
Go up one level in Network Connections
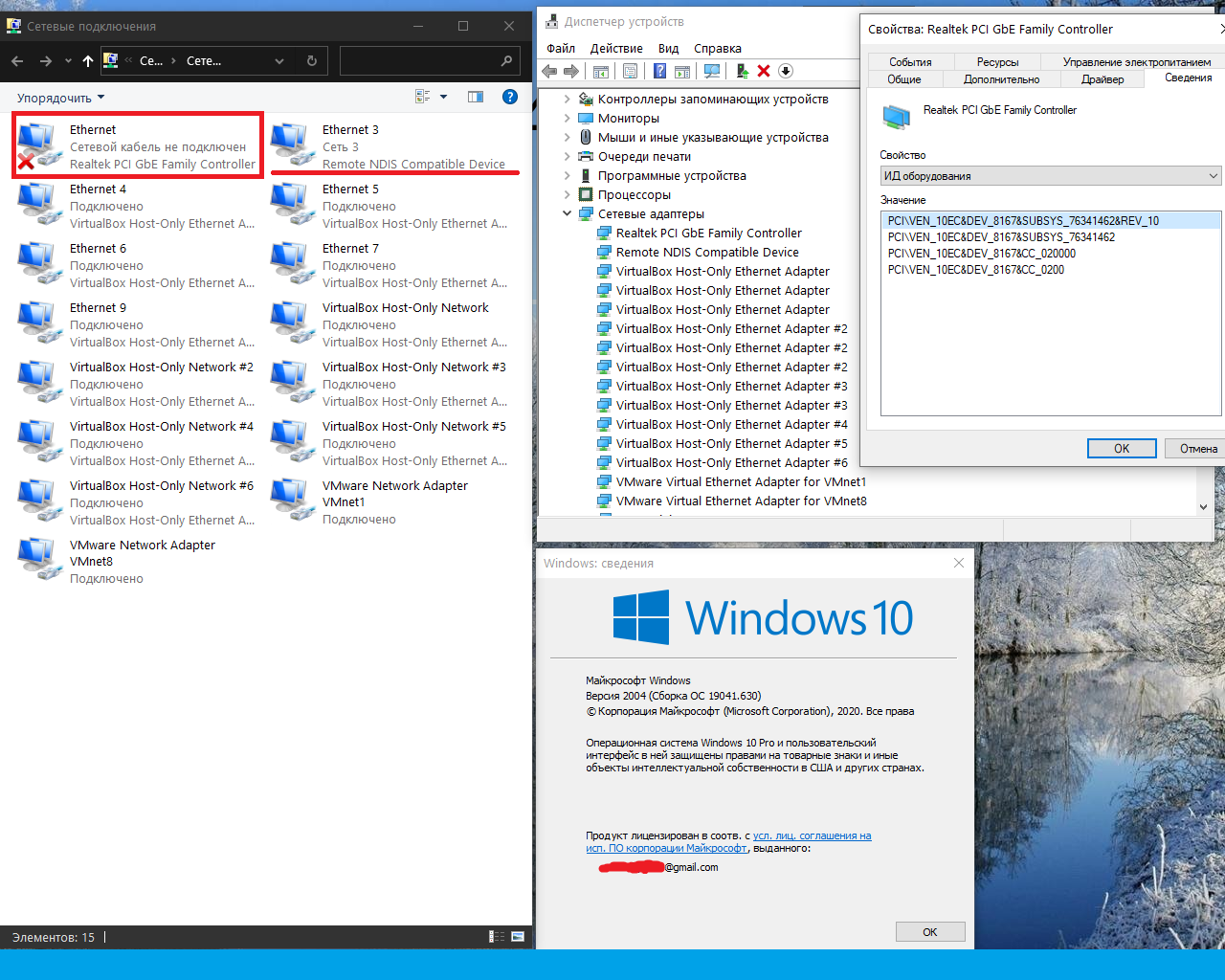click(x=88, y=60)
